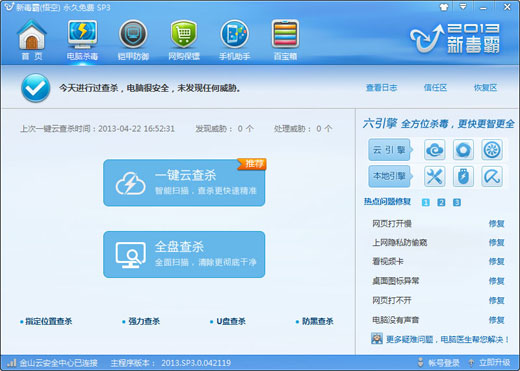
Task: Start 一键云查杀 cloud scan
Action: tap(184, 183)
